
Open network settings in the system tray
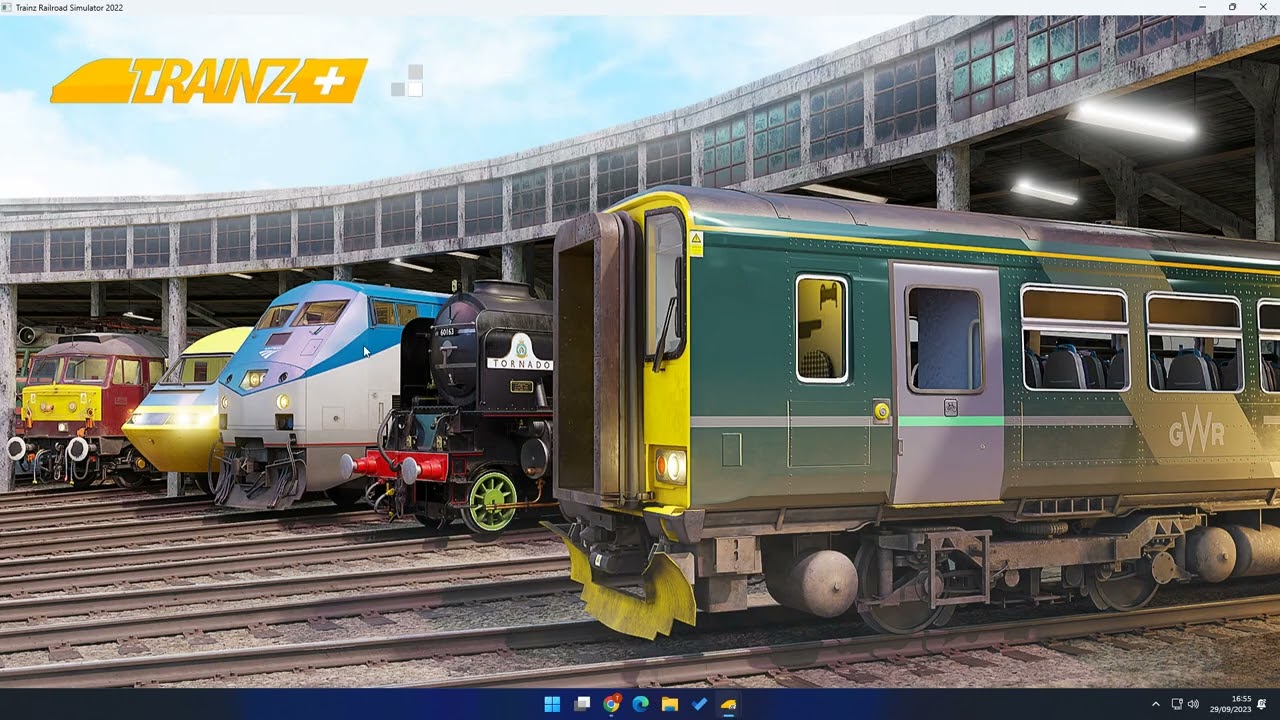[x=1177, y=704]
